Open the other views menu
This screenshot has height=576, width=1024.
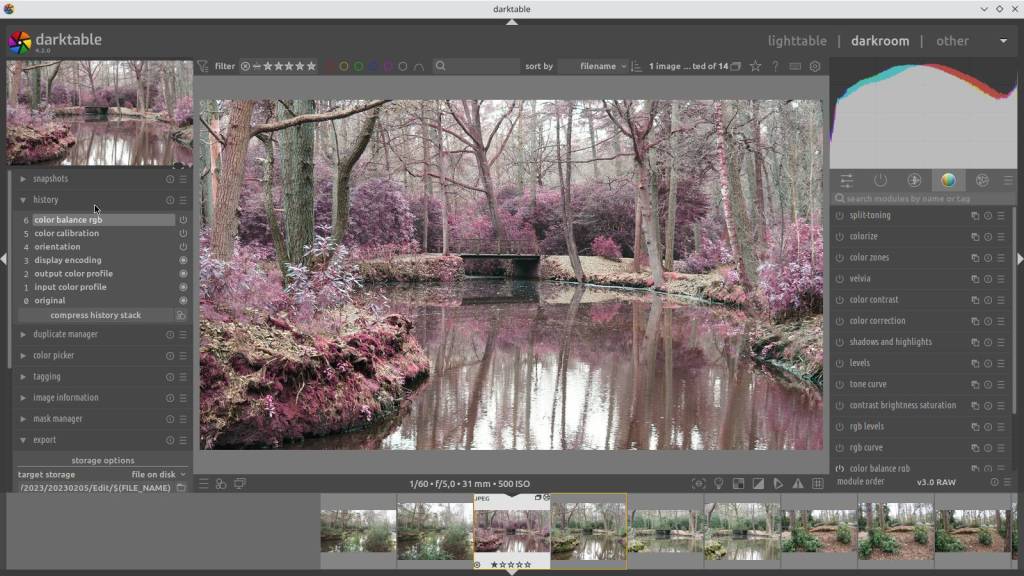(x=952, y=41)
